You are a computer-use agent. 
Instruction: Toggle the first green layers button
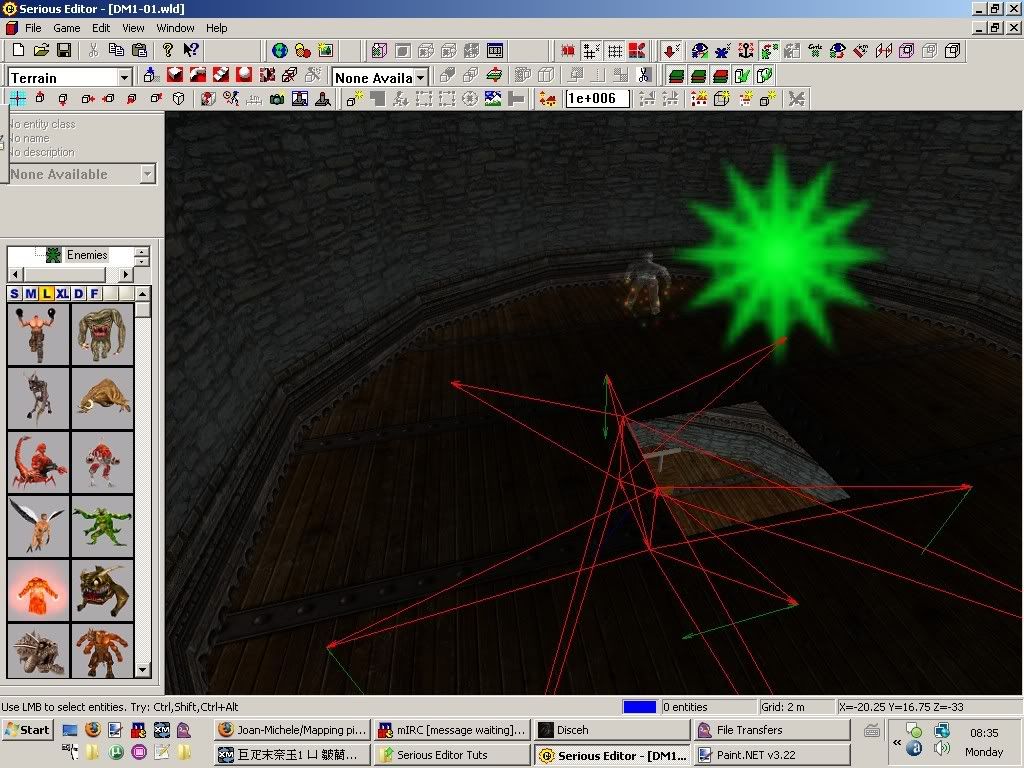(x=677, y=76)
